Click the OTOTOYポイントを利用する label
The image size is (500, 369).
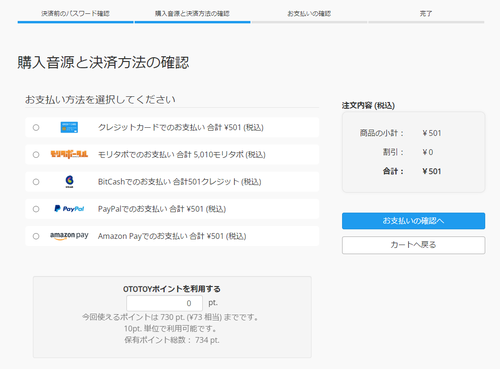click(x=172, y=289)
